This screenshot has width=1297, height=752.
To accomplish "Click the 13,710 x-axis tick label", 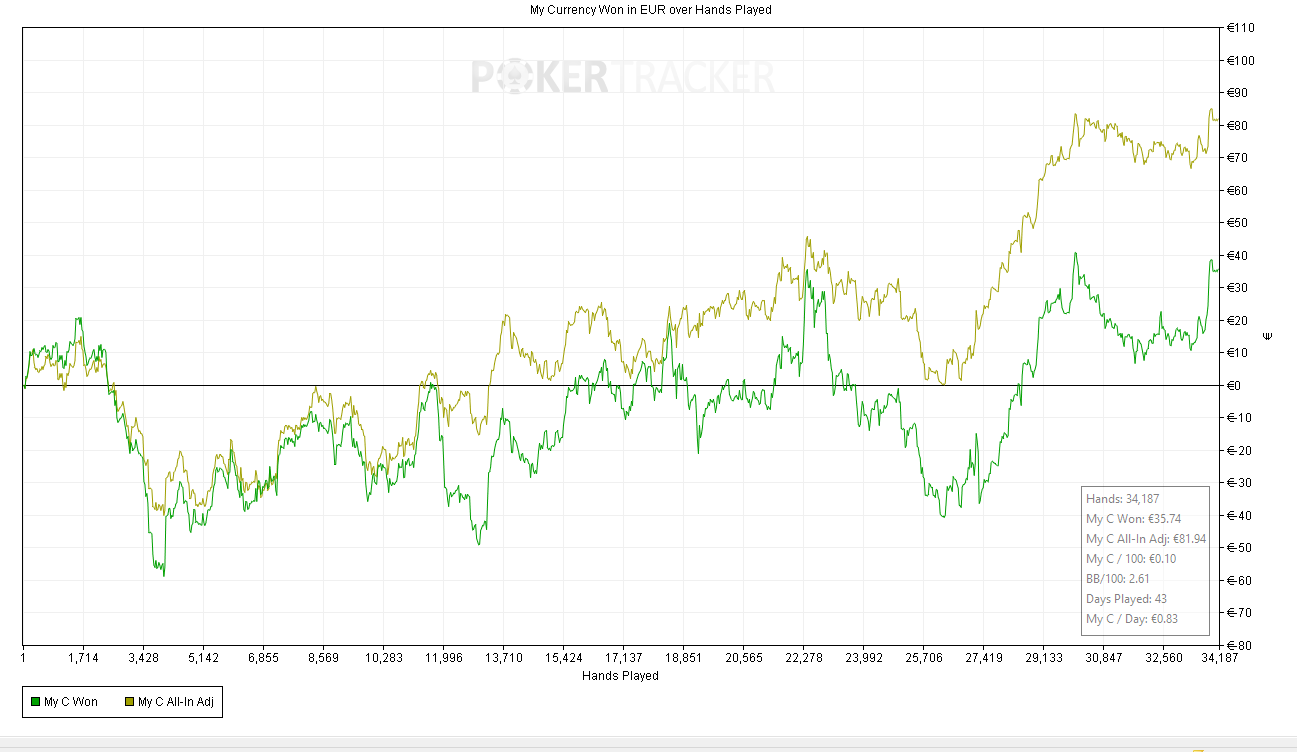I will [x=503, y=658].
